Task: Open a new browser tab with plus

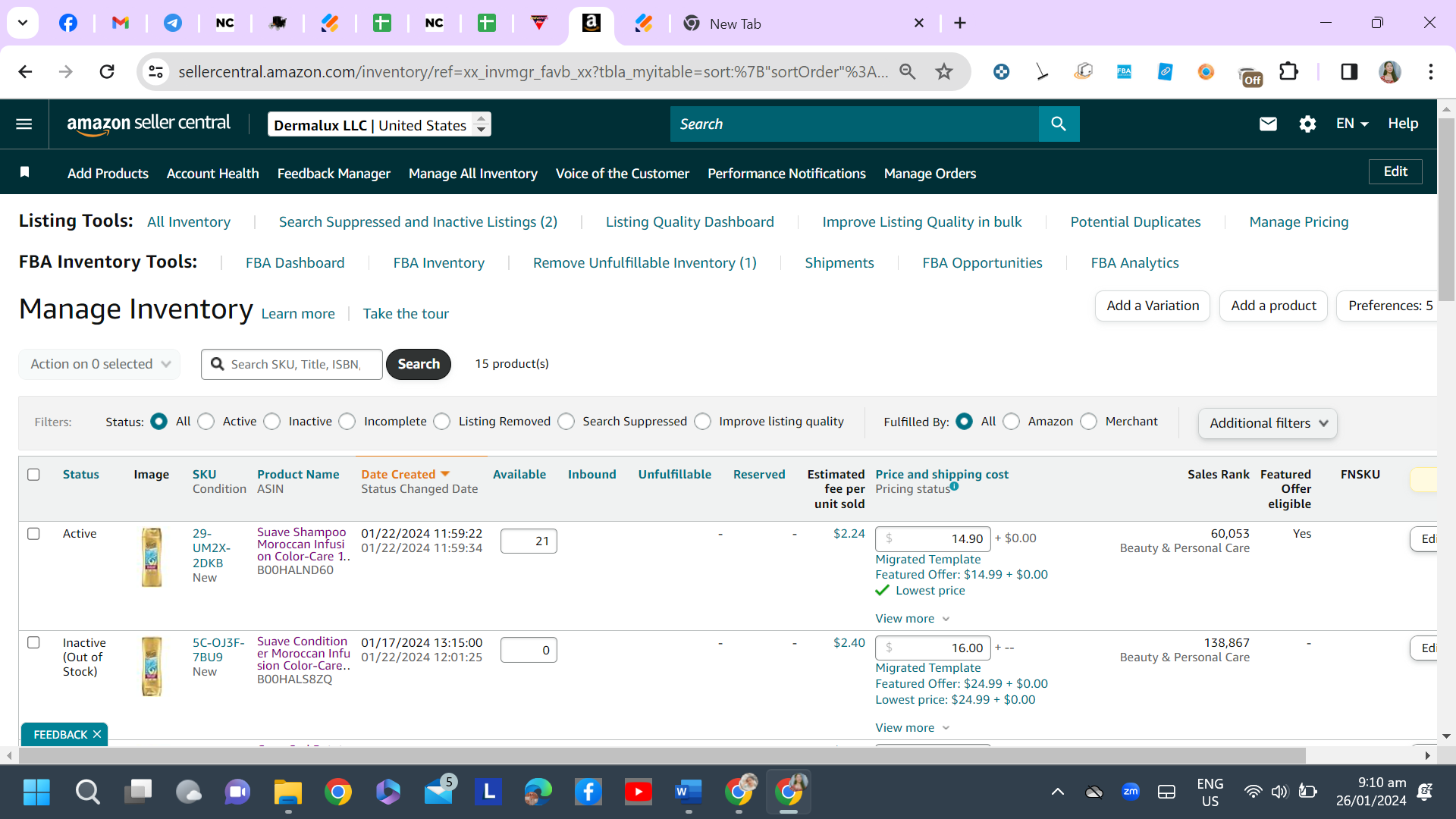Action: 960,23
